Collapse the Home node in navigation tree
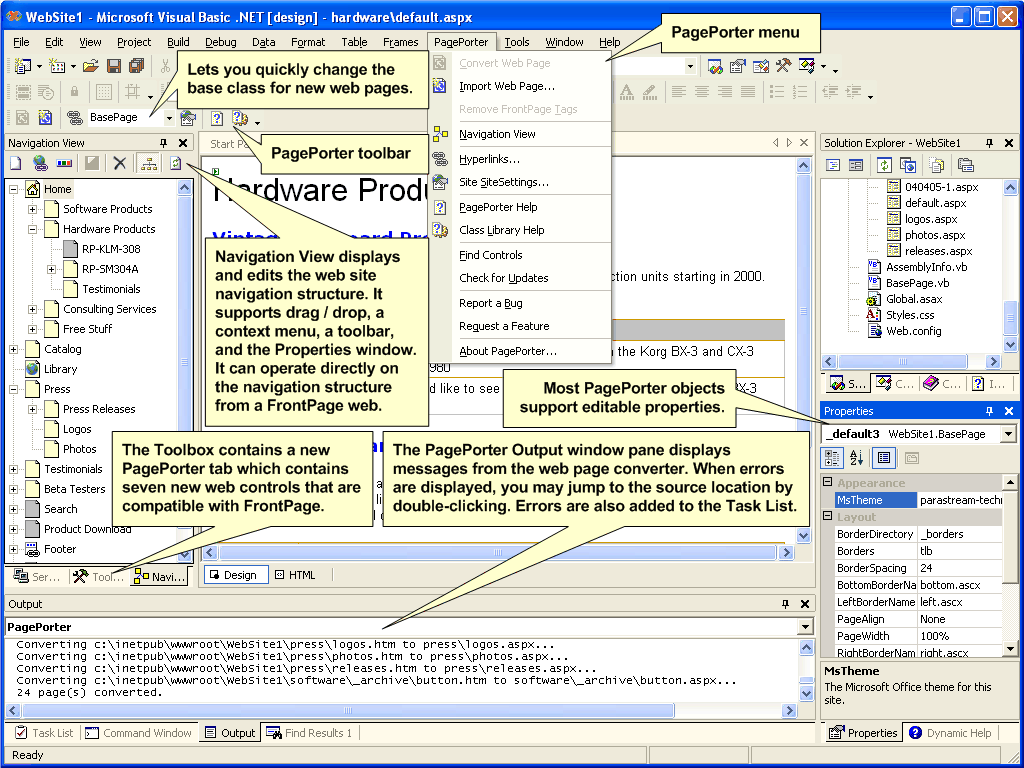Viewport: 1024px width, 768px height. [13, 189]
